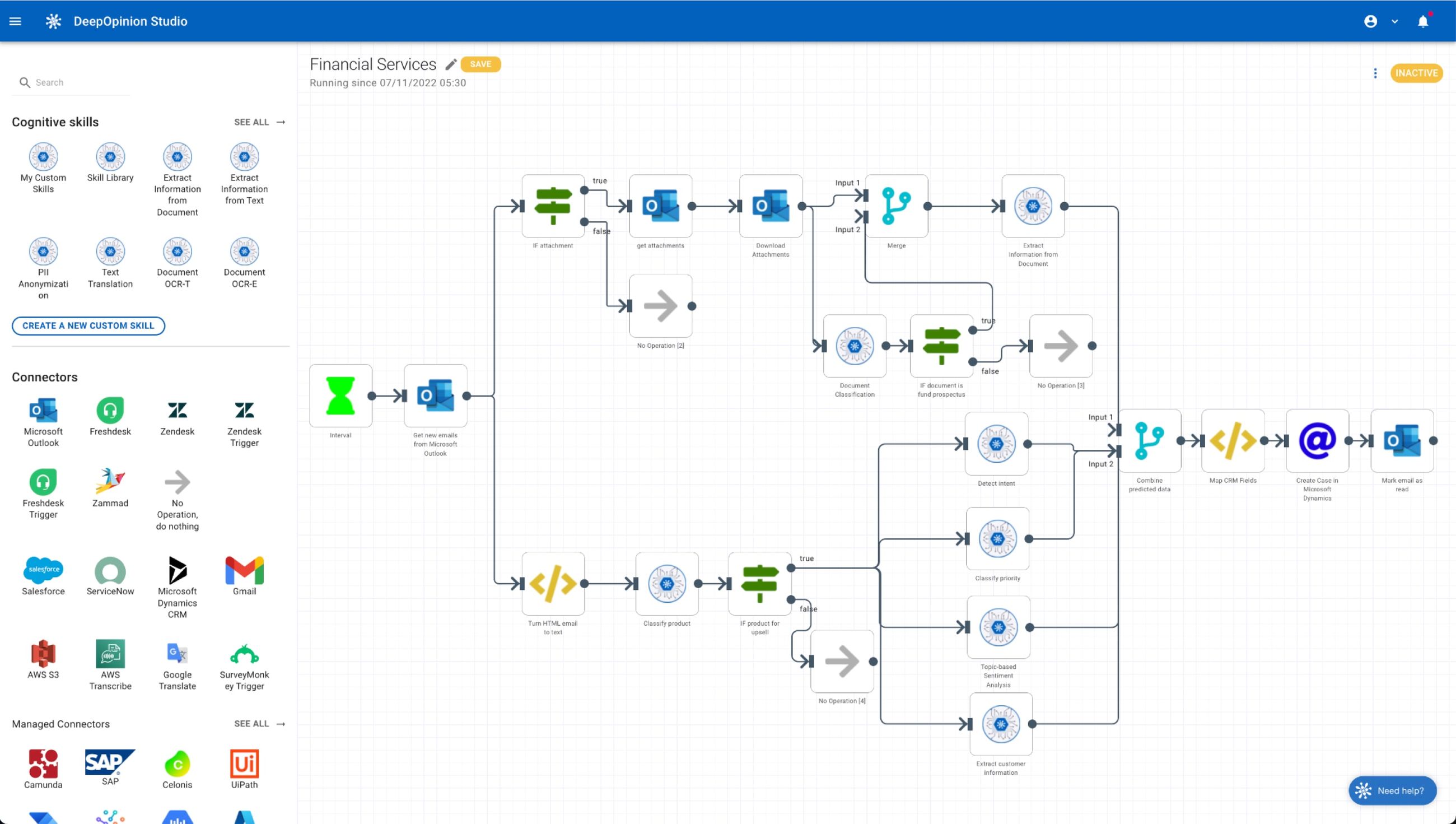
Task: Click the Map CRM Fields code node
Action: coord(1233,440)
